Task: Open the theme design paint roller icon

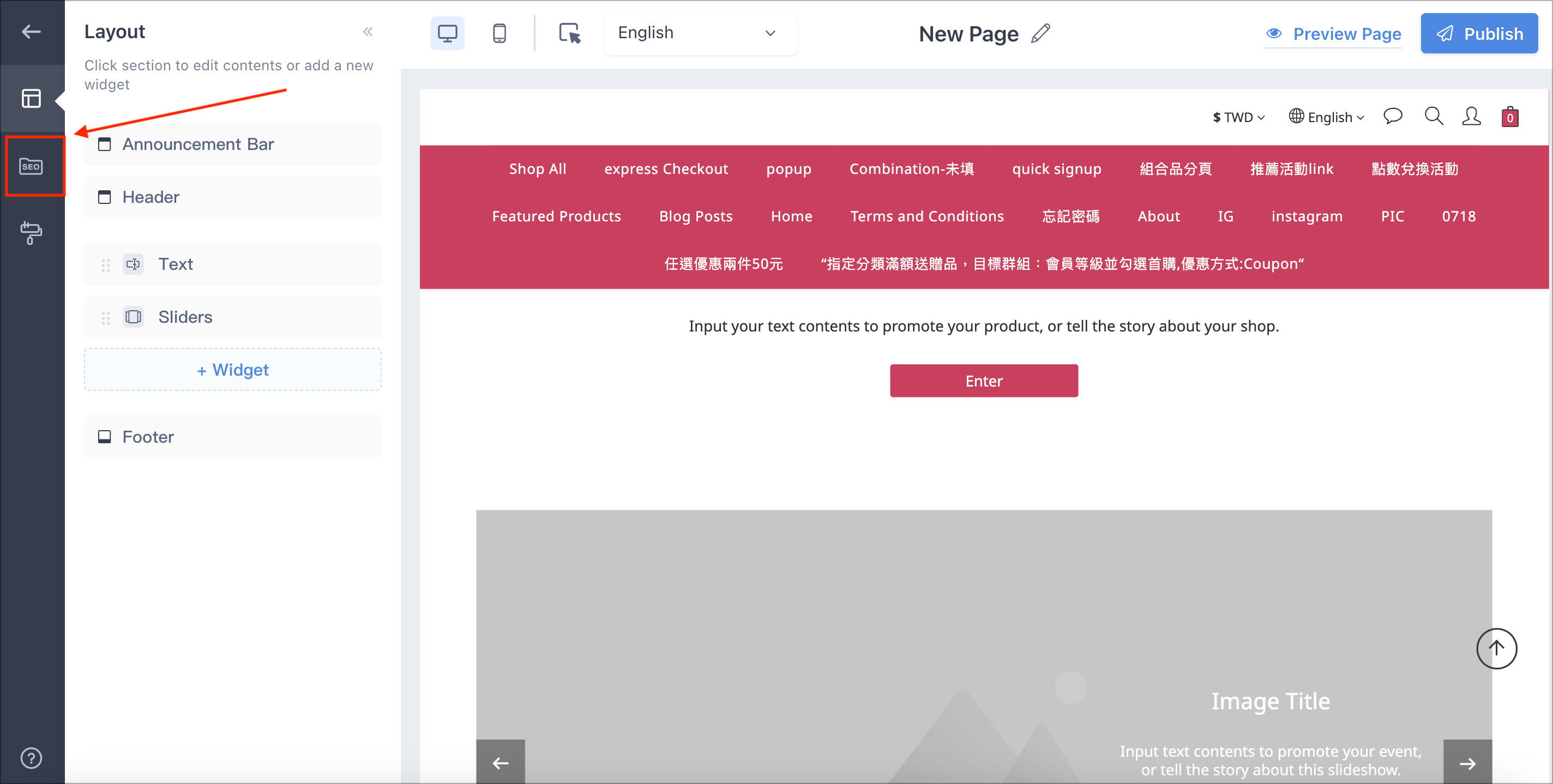Action: click(x=31, y=233)
